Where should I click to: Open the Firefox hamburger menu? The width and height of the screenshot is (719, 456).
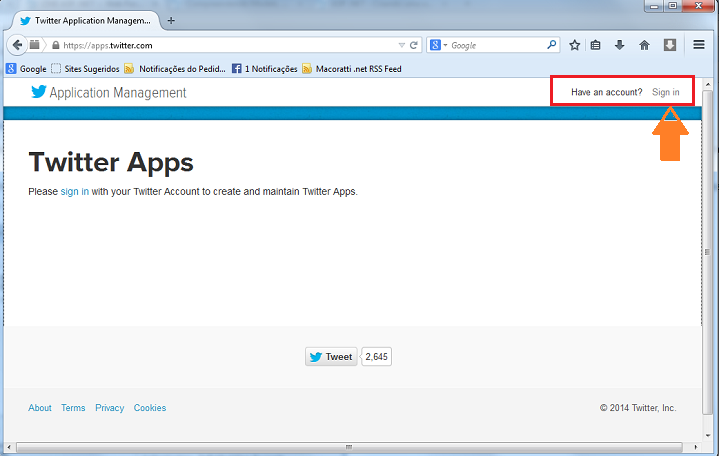click(699, 44)
